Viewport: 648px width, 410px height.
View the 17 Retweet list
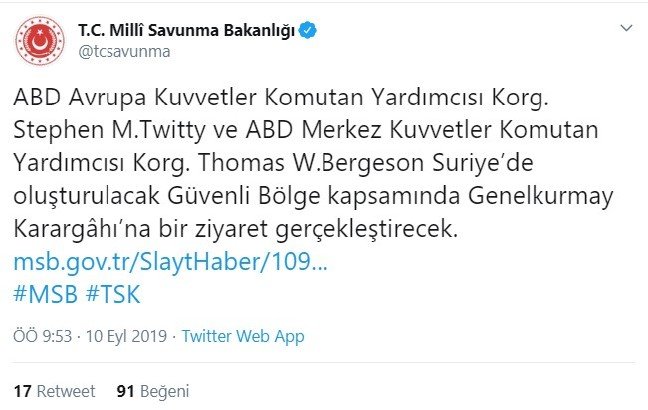(55, 390)
